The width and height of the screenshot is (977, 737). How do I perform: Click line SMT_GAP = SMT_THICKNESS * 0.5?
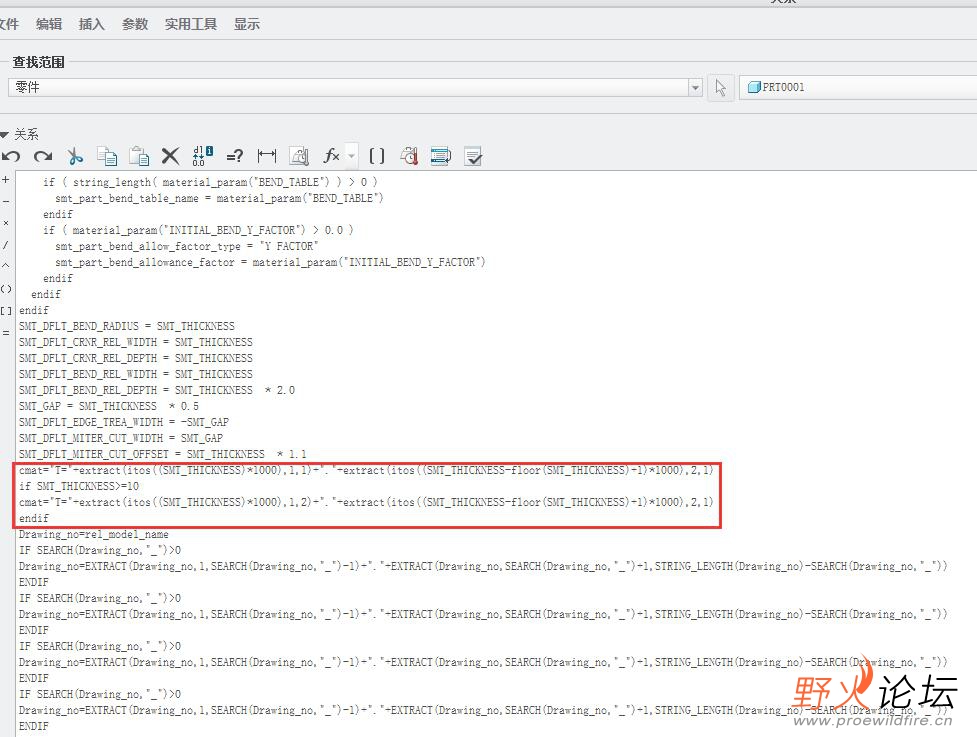coord(108,406)
